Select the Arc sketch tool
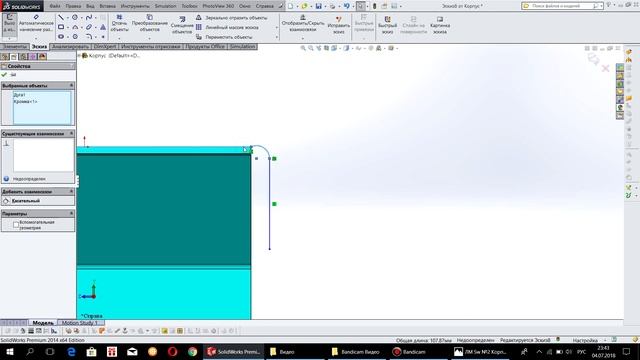 [x=75, y=27]
